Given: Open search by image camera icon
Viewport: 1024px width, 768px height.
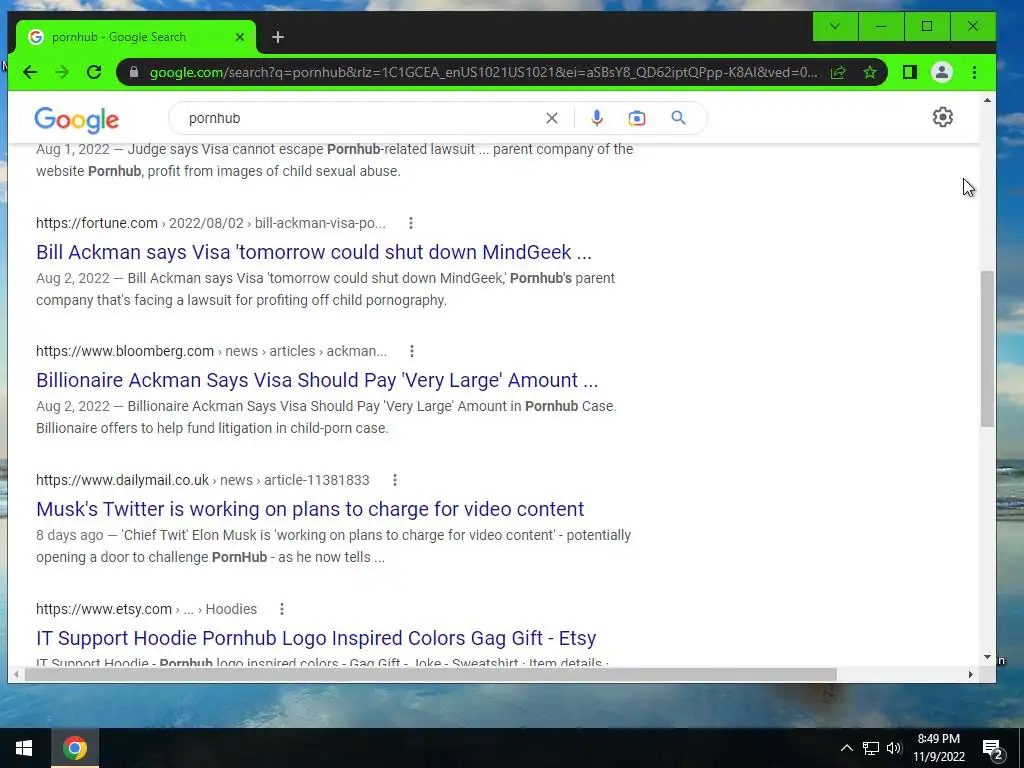Looking at the screenshot, I should [637, 118].
